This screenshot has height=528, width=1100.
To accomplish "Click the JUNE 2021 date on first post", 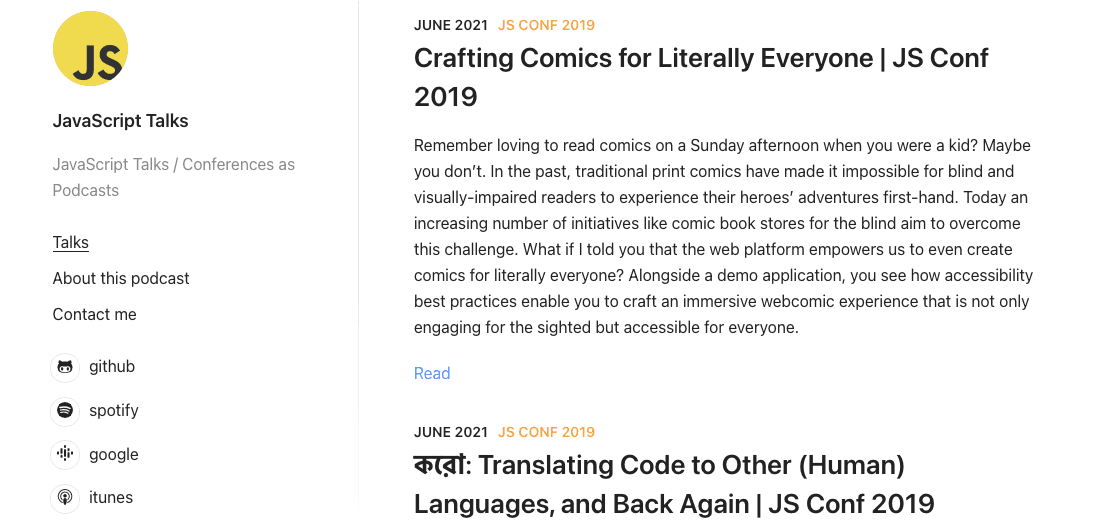I will coord(450,25).
